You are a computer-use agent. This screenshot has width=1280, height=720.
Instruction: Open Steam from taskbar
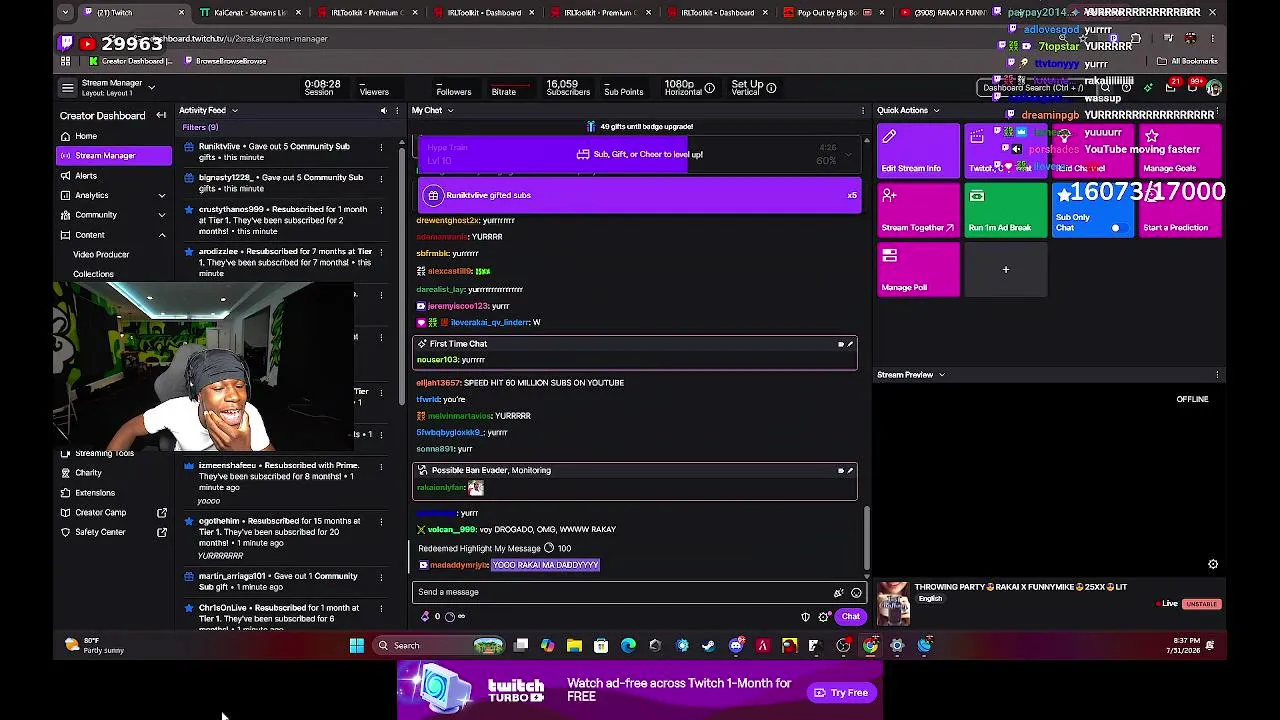[x=709, y=646]
